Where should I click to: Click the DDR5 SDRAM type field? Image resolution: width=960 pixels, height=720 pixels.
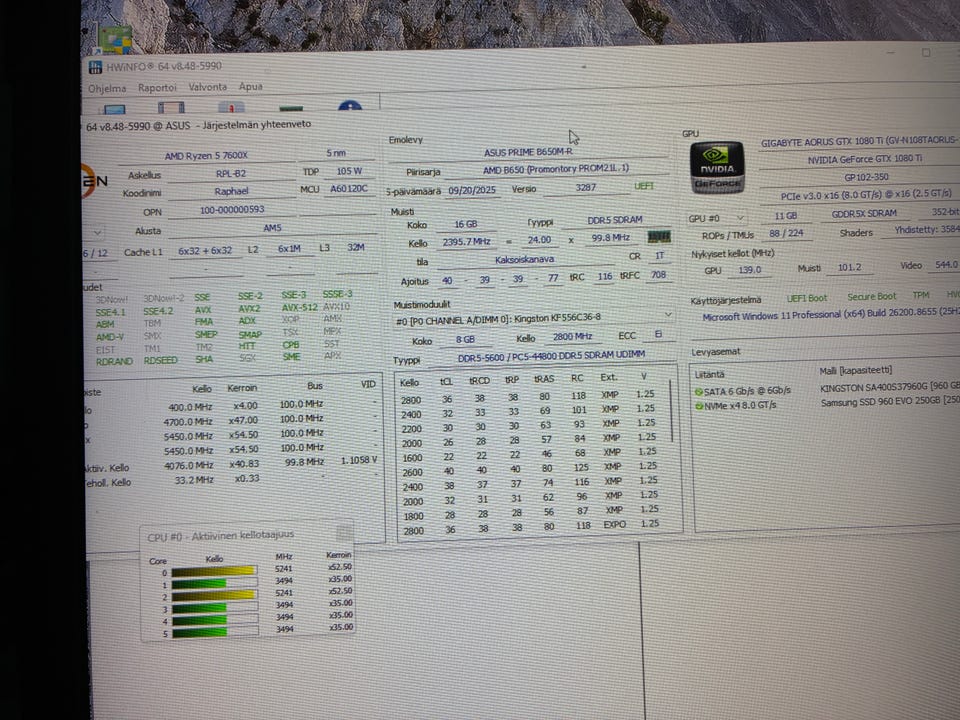pyautogui.click(x=615, y=220)
